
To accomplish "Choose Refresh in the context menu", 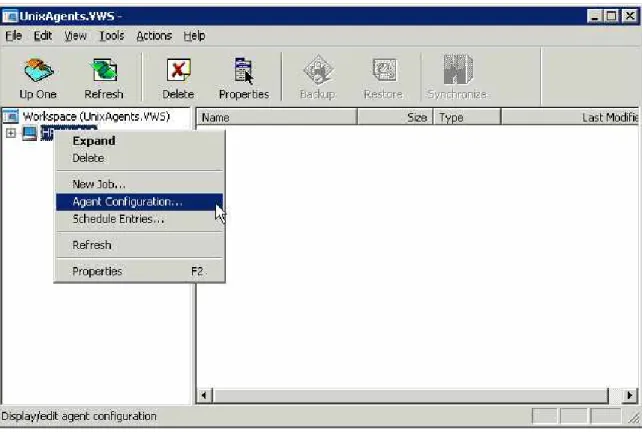I will click(x=139, y=245).
